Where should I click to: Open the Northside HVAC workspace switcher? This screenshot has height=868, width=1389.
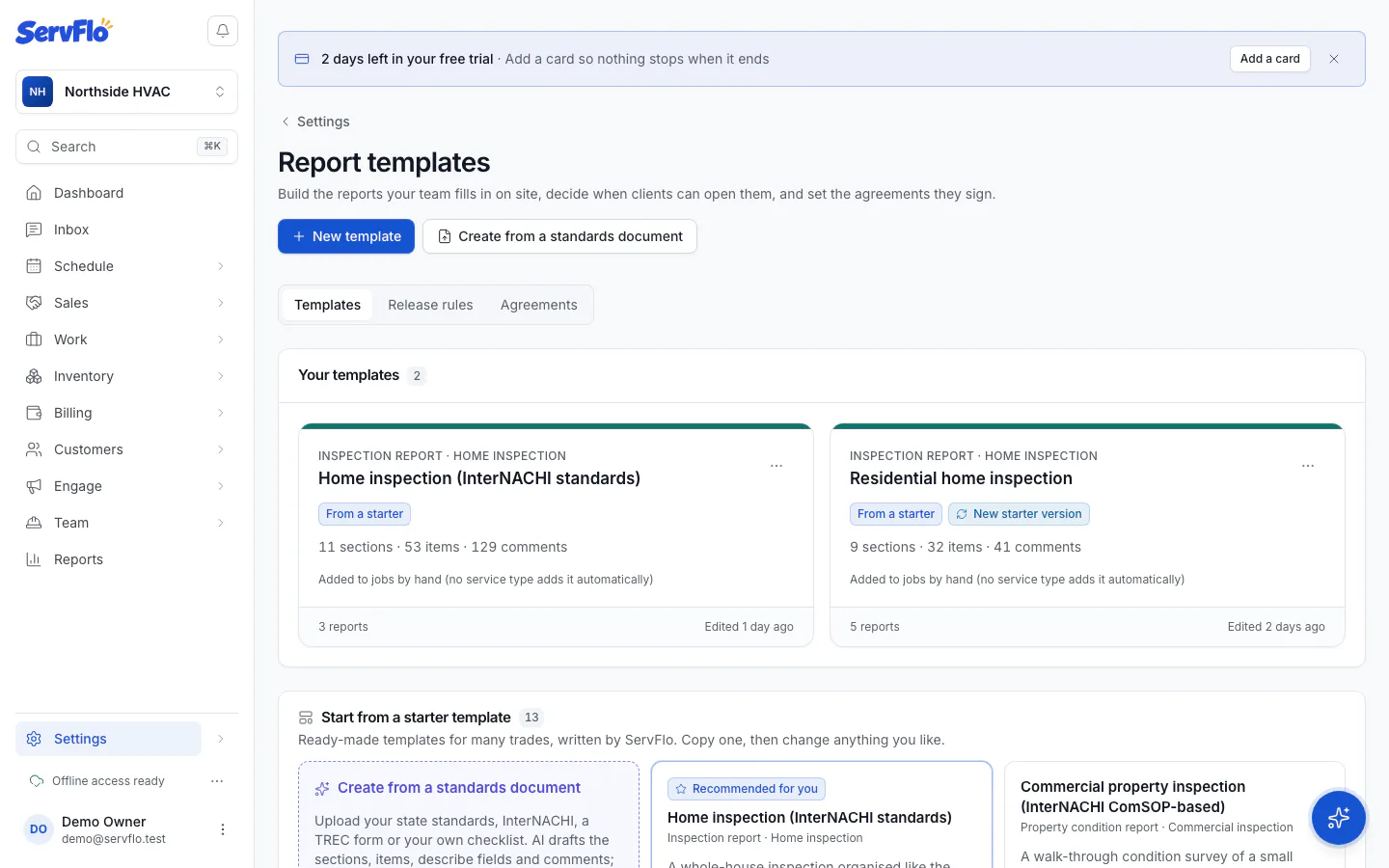tap(126, 92)
